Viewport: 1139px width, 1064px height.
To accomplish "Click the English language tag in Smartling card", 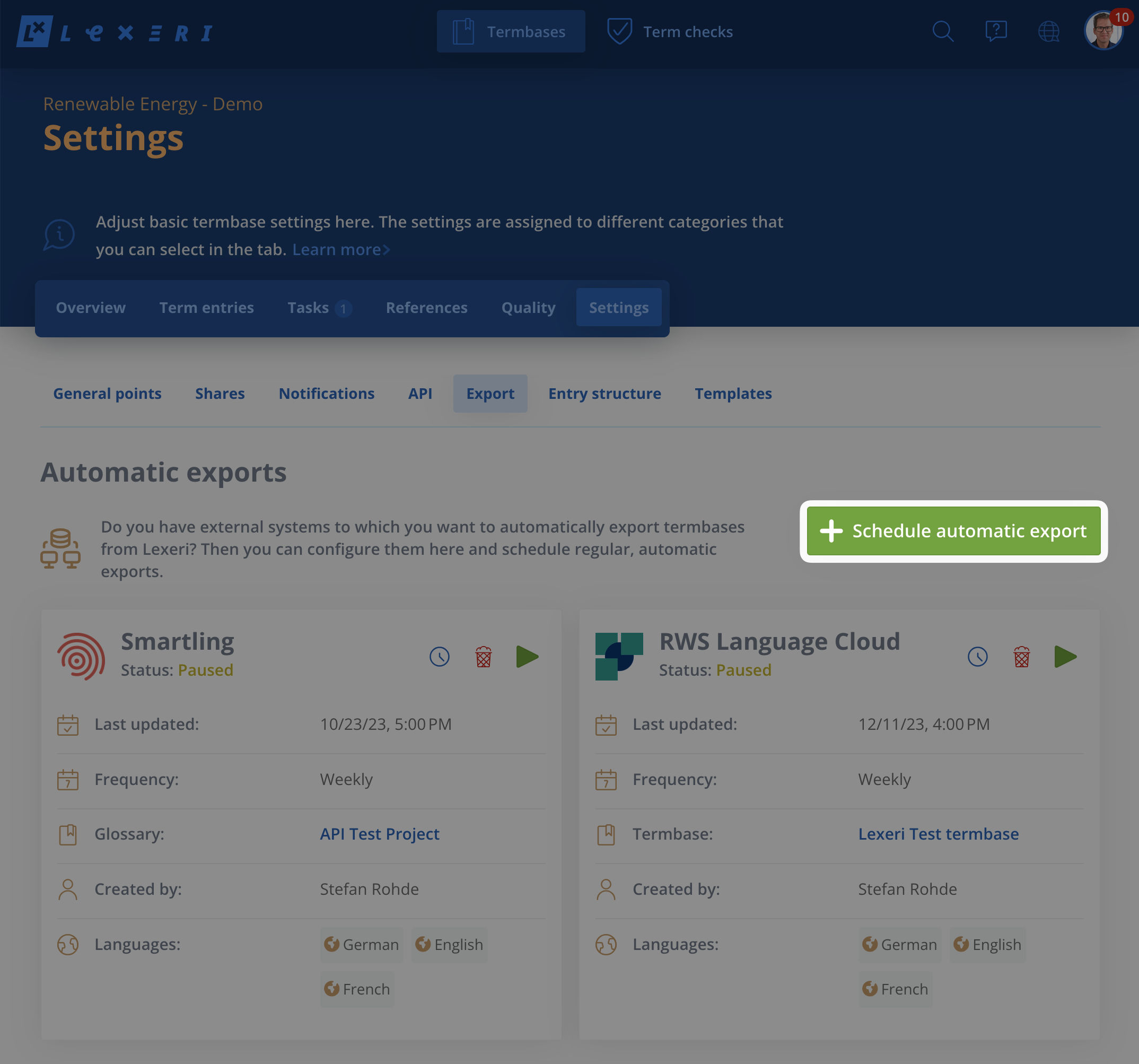I will 449,945.
